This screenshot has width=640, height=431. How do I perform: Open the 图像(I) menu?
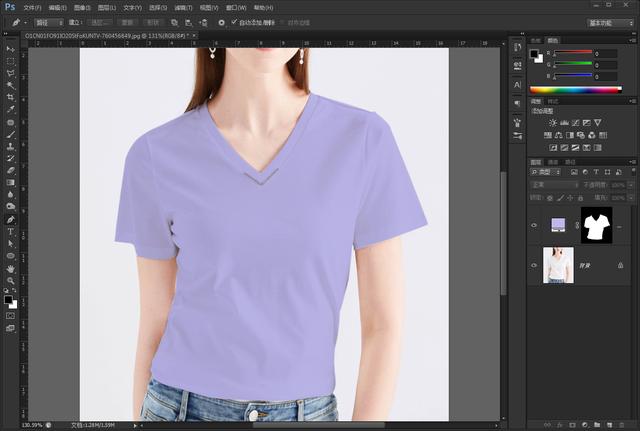pyautogui.click(x=81, y=6)
